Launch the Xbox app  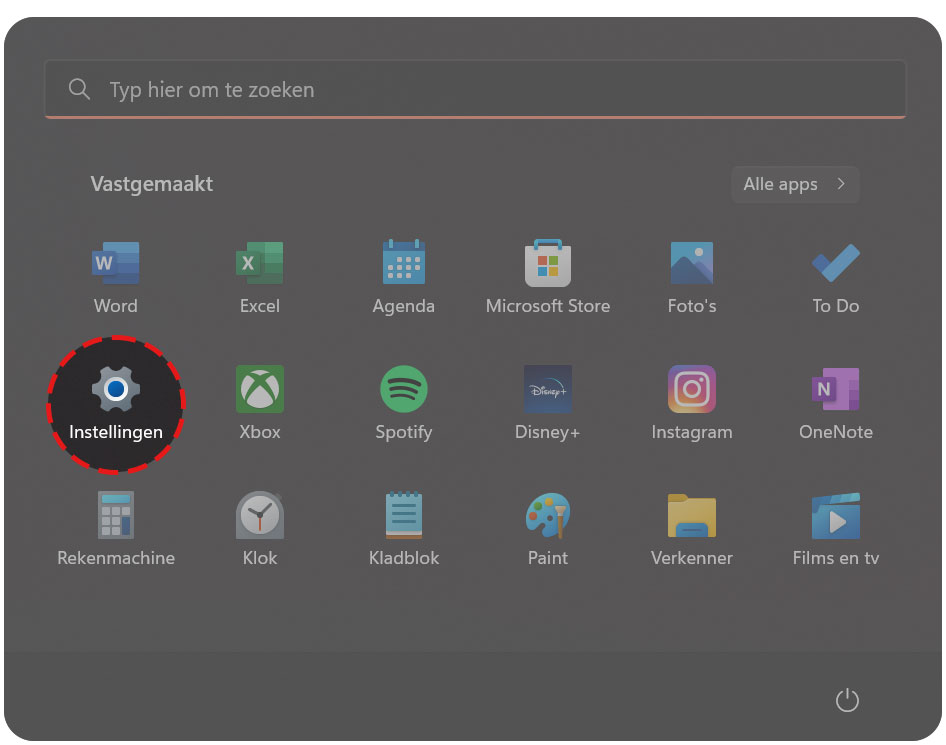tap(260, 390)
